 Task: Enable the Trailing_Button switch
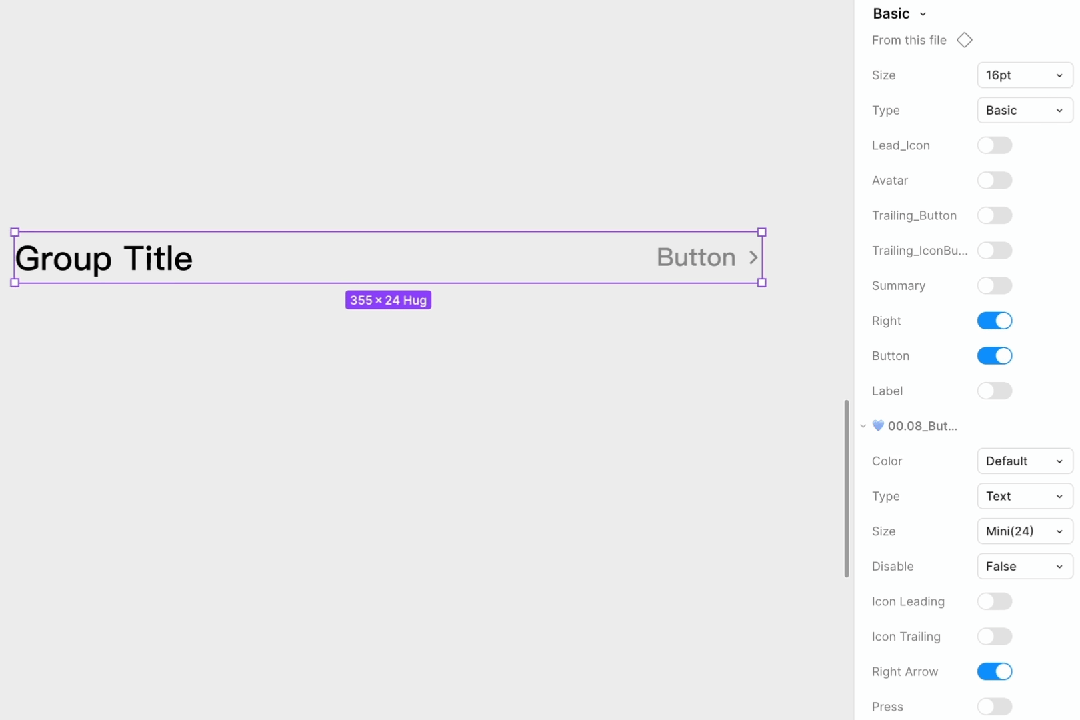(994, 216)
